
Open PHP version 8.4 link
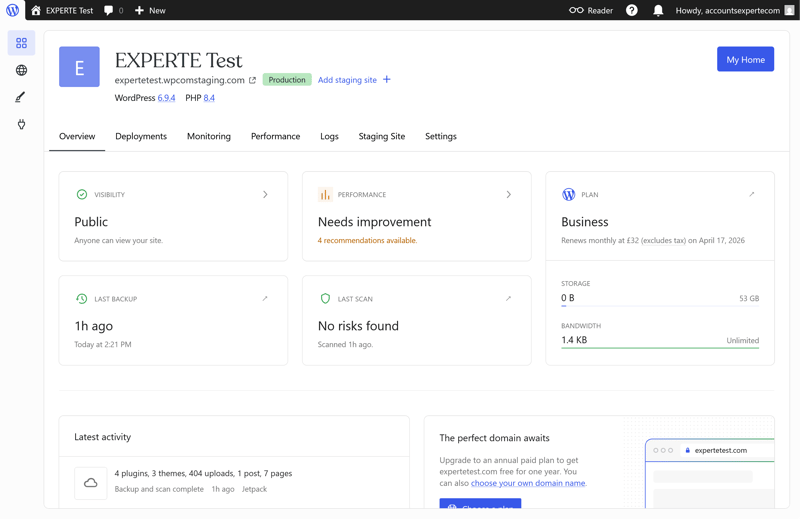(209, 98)
